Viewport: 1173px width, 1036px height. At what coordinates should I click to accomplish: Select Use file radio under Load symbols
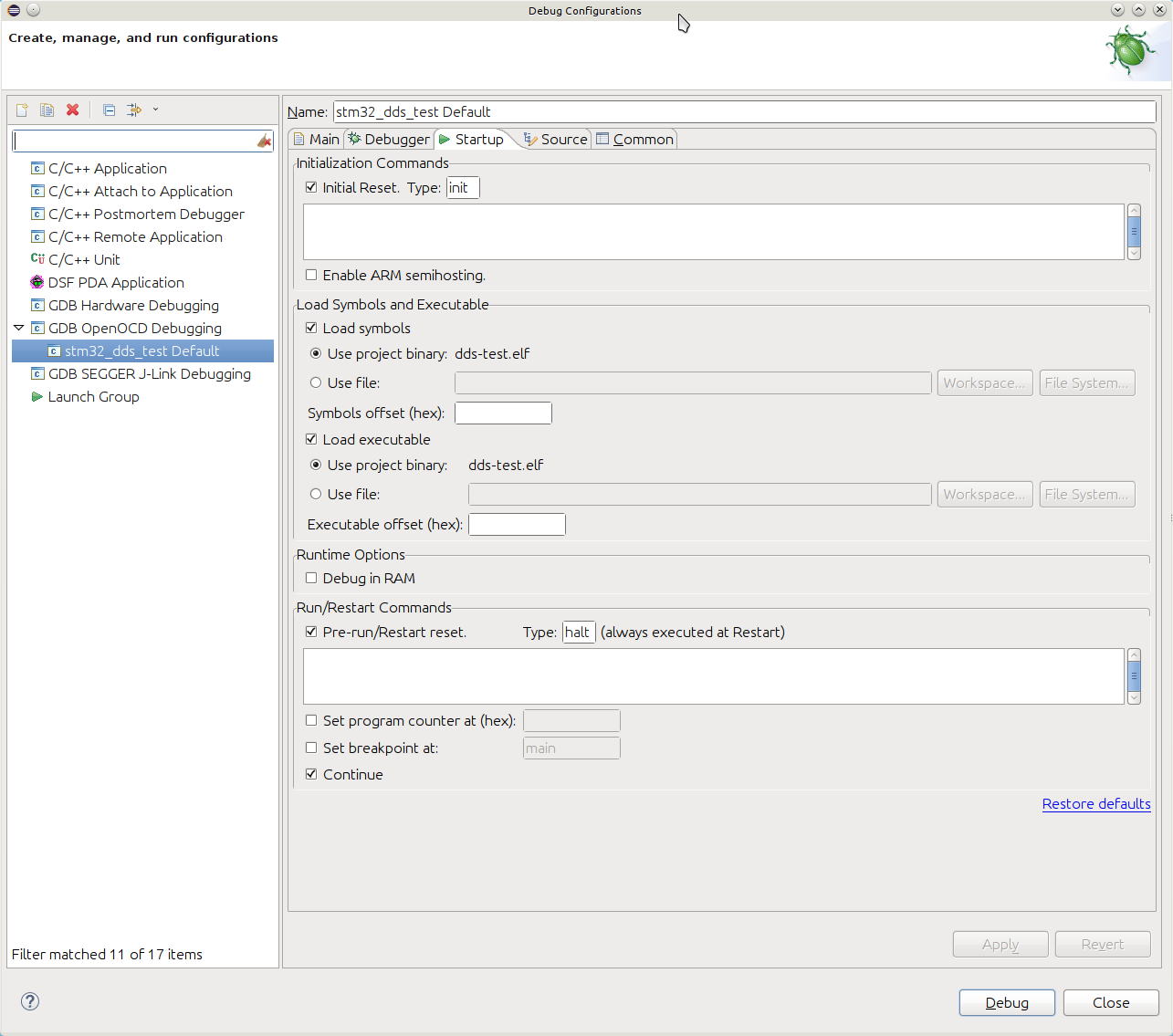click(316, 382)
